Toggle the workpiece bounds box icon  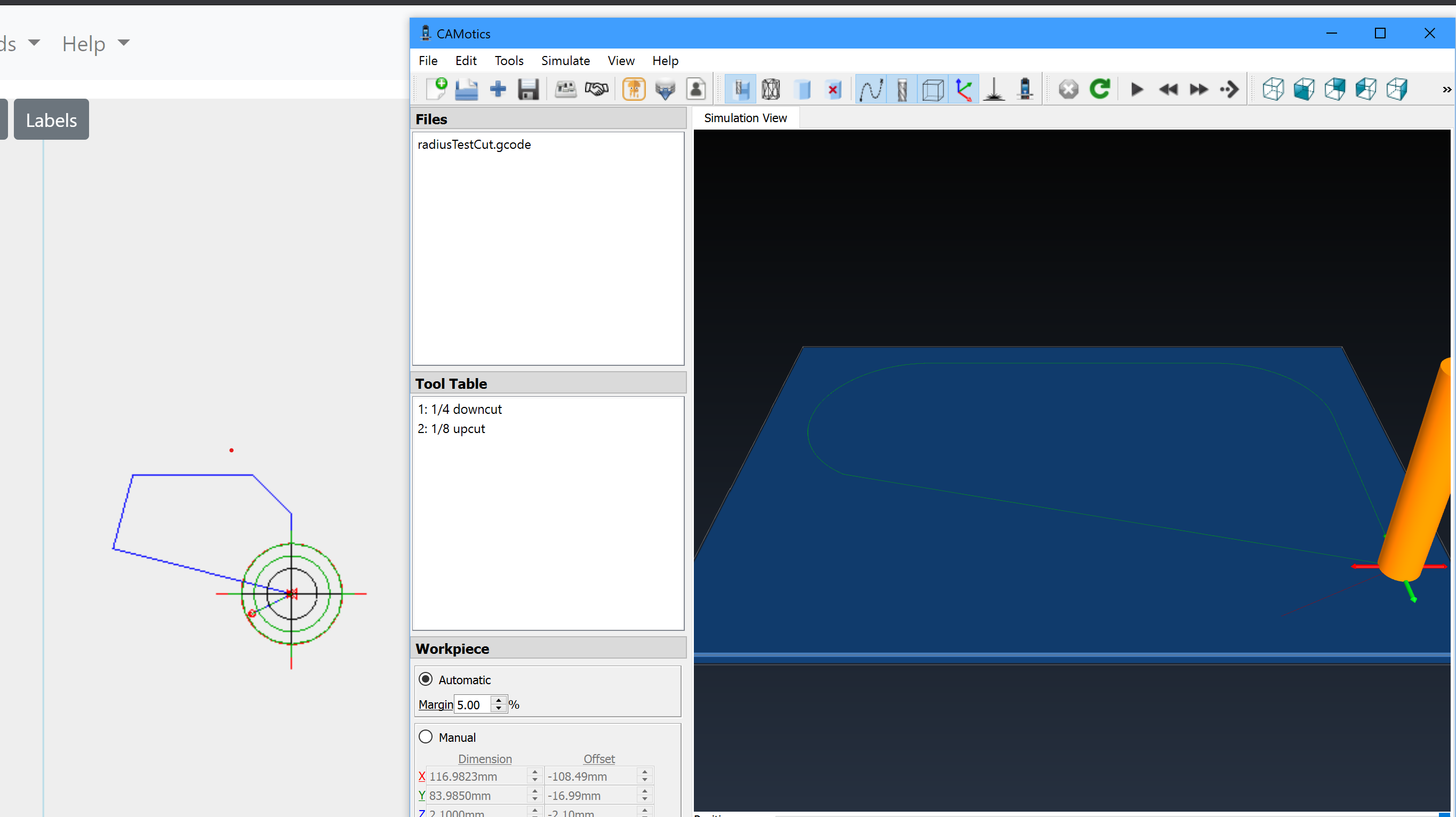point(933,89)
